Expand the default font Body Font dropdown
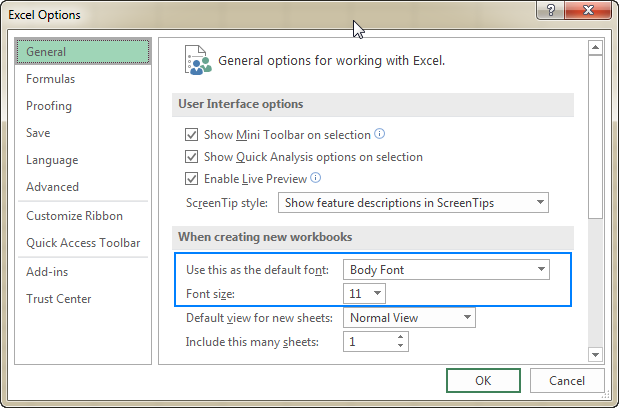 point(446,270)
